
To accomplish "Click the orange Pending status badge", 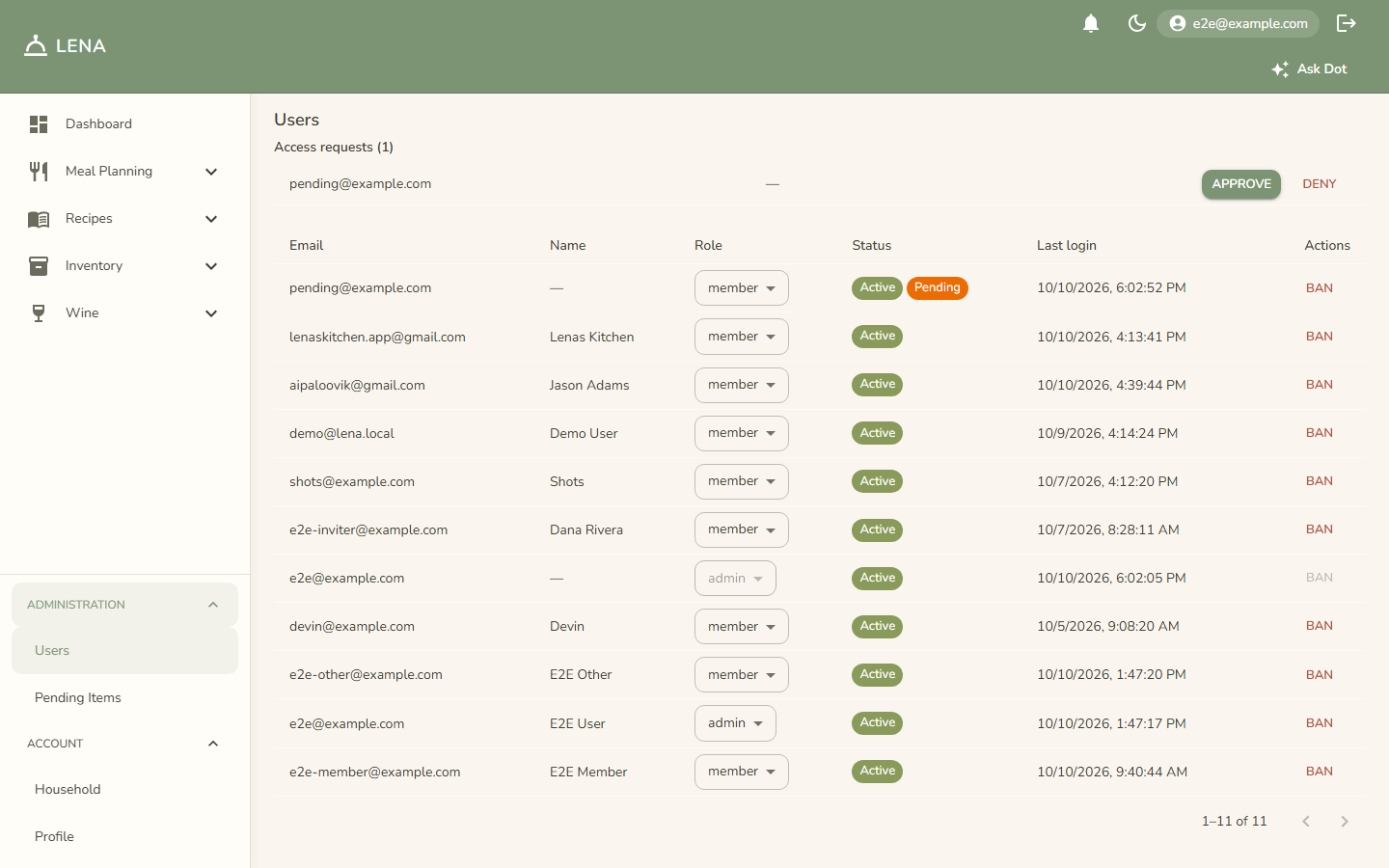I will click(x=937, y=288).
